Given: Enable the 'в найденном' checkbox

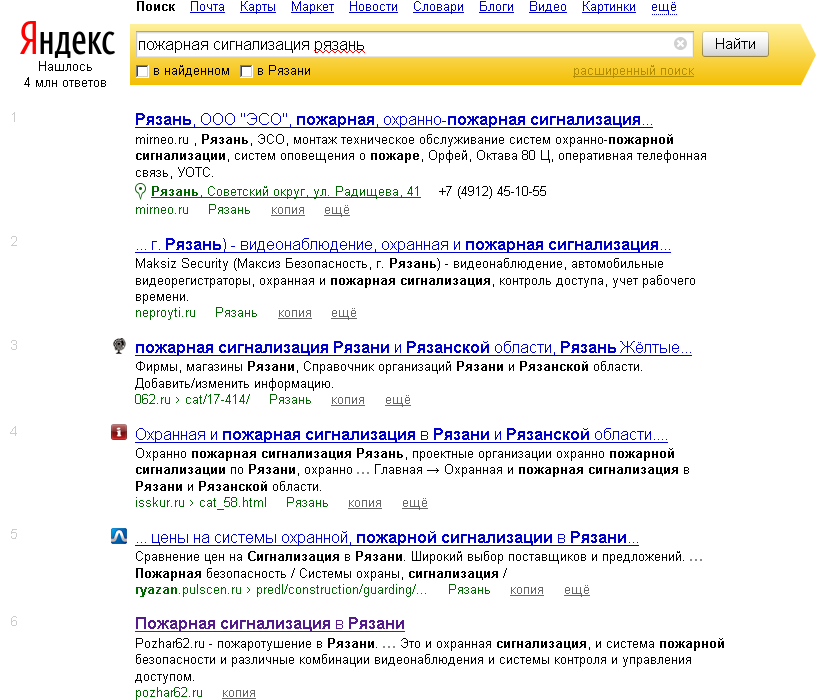Looking at the screenshot, I should coord(142,72).
